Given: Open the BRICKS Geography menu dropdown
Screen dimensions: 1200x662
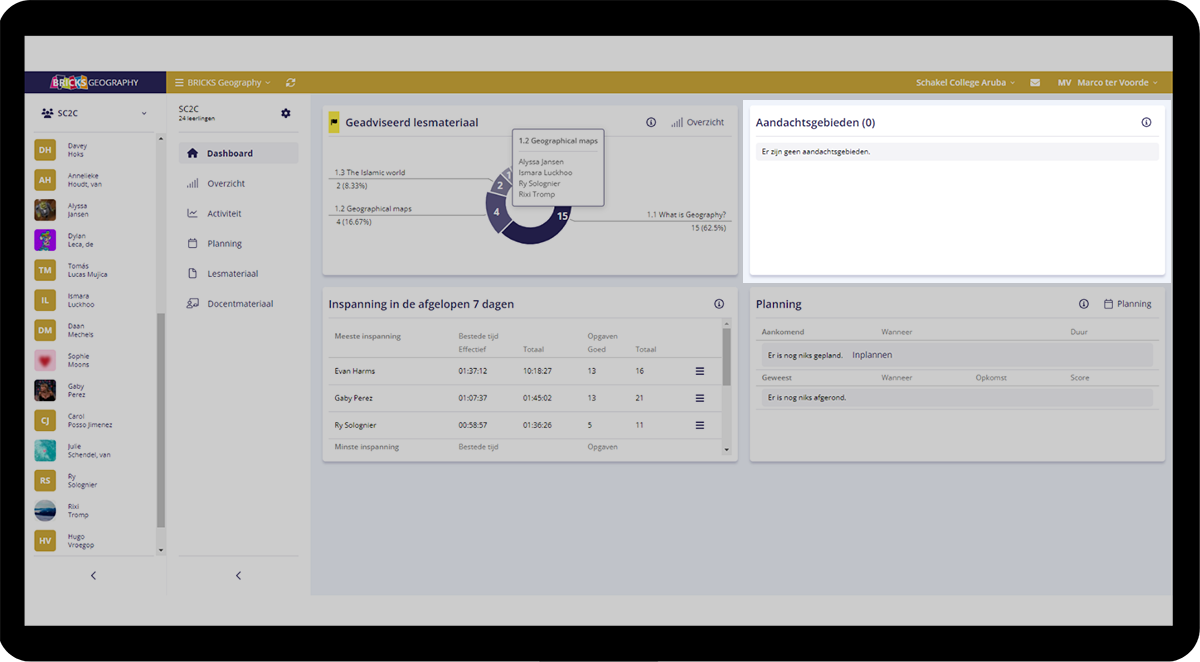Looking at the screenshot, I should [222, 83].
